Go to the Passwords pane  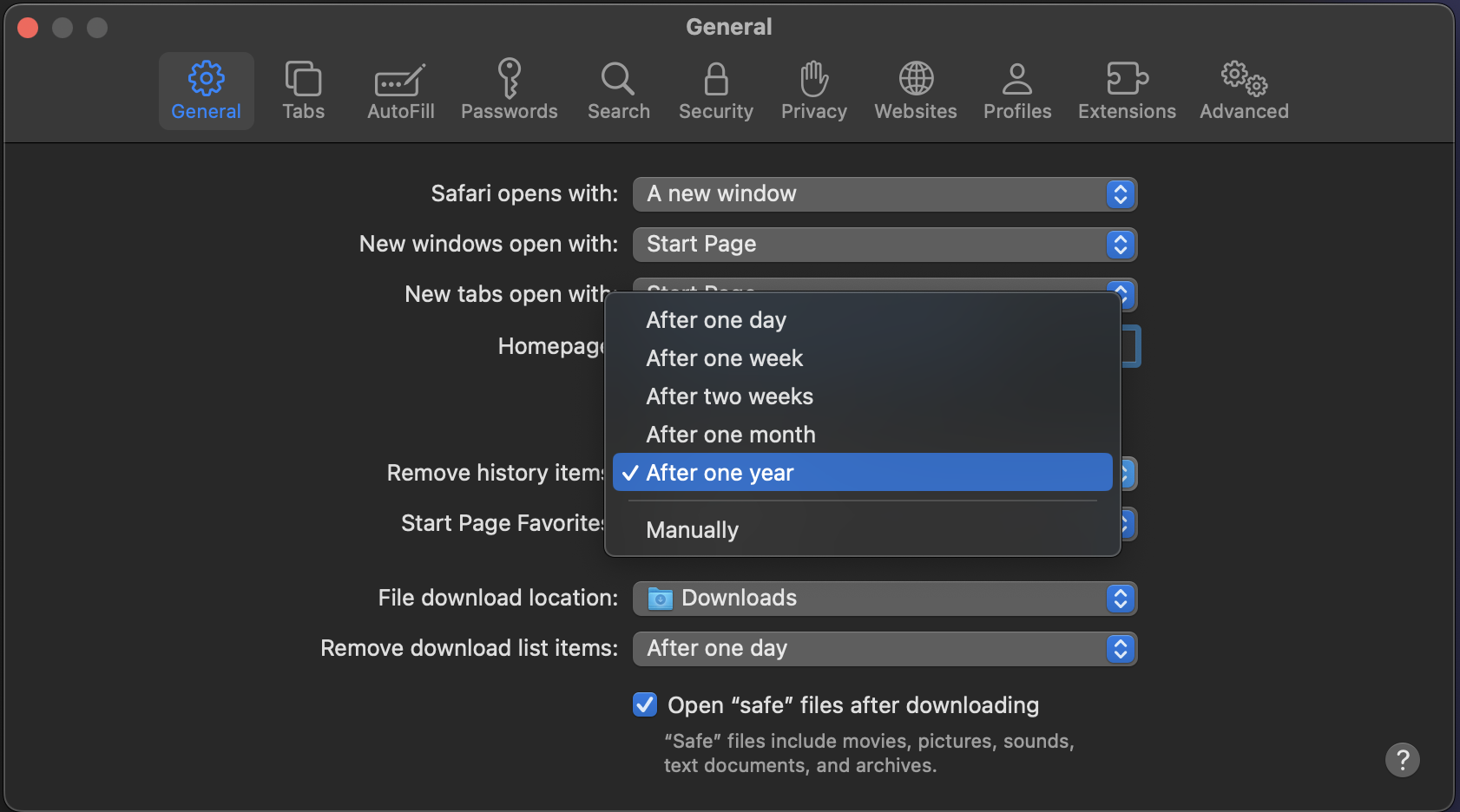(510, 91)
